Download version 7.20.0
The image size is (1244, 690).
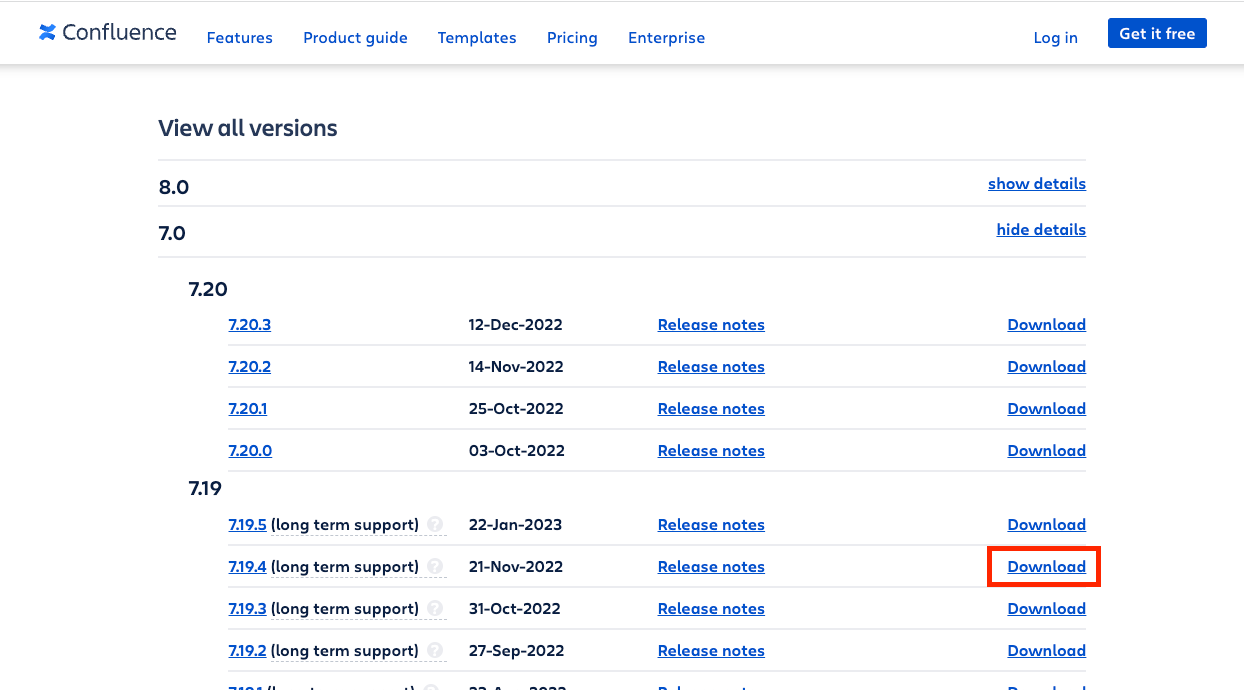pyautogui.click(x=1046, y=451)
